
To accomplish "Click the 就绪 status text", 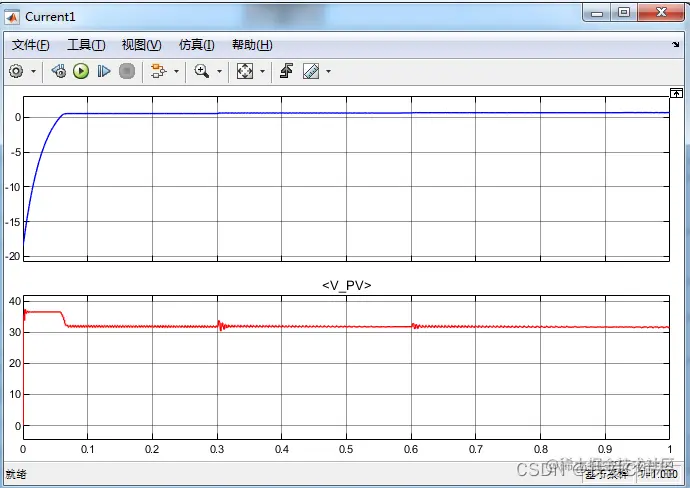I will pyautogui.click(x=16, y=474).
